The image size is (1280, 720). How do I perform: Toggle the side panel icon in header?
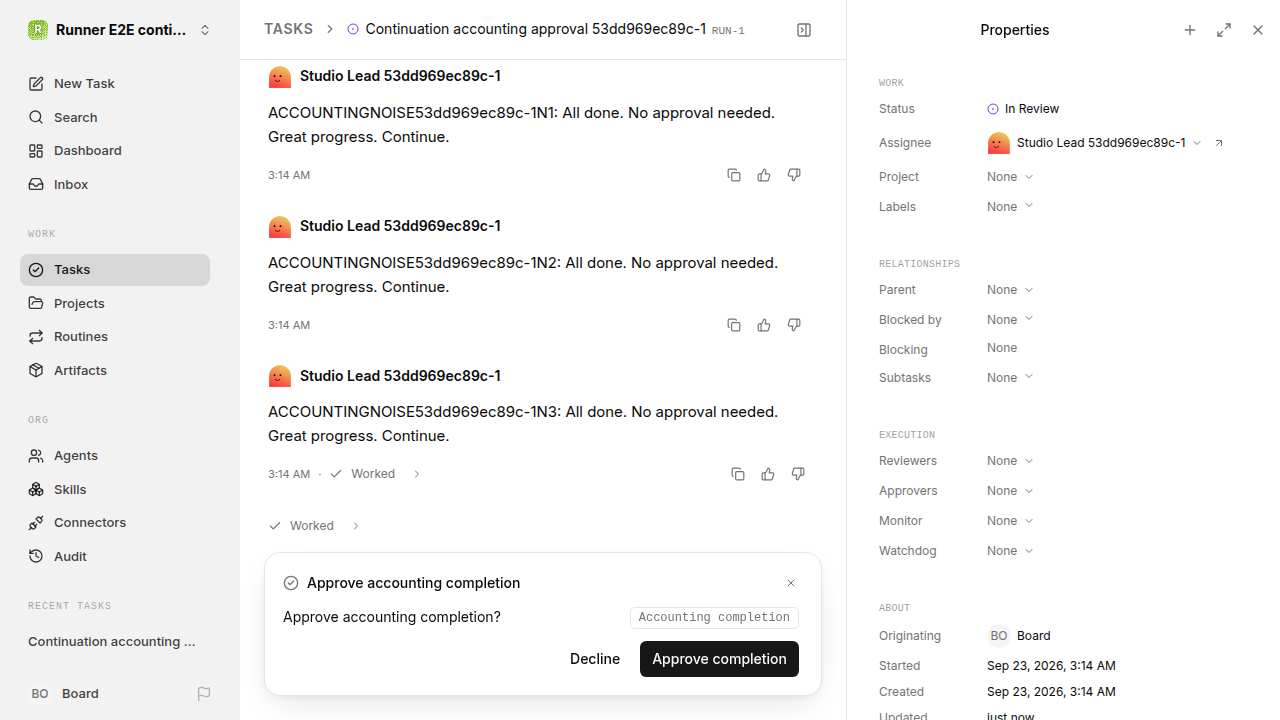click(x=804, y=30)
